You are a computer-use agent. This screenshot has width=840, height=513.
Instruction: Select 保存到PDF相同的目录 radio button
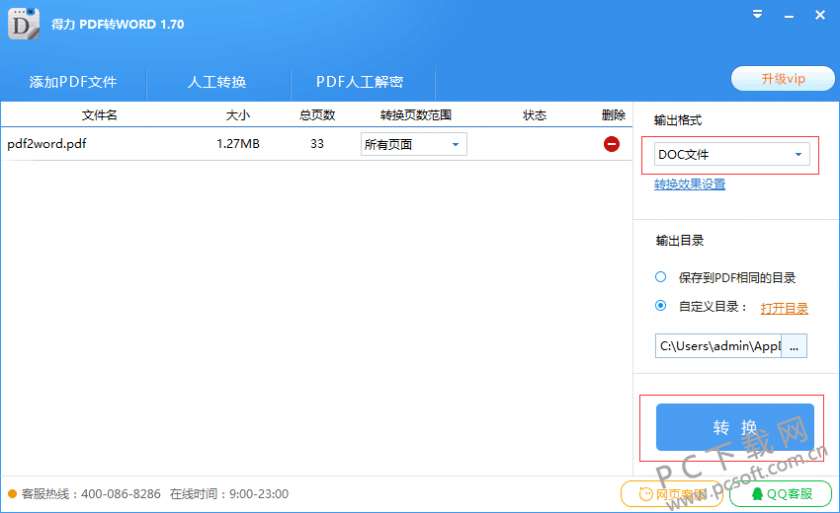point(661,277)
